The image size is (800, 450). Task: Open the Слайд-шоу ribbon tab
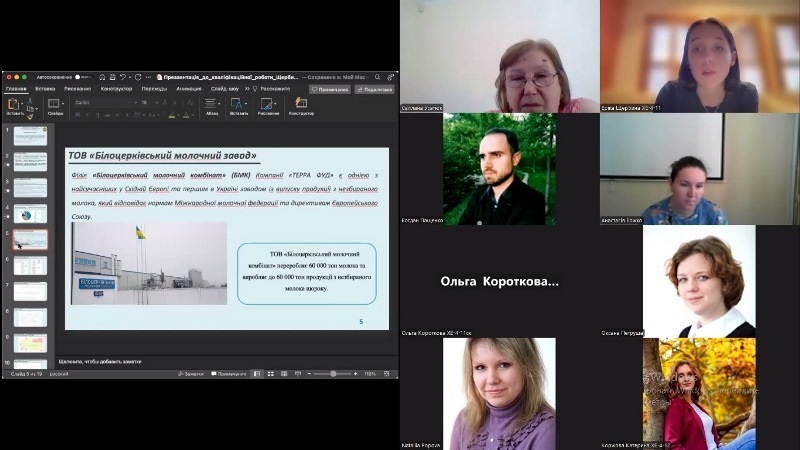tap(224, 89)
